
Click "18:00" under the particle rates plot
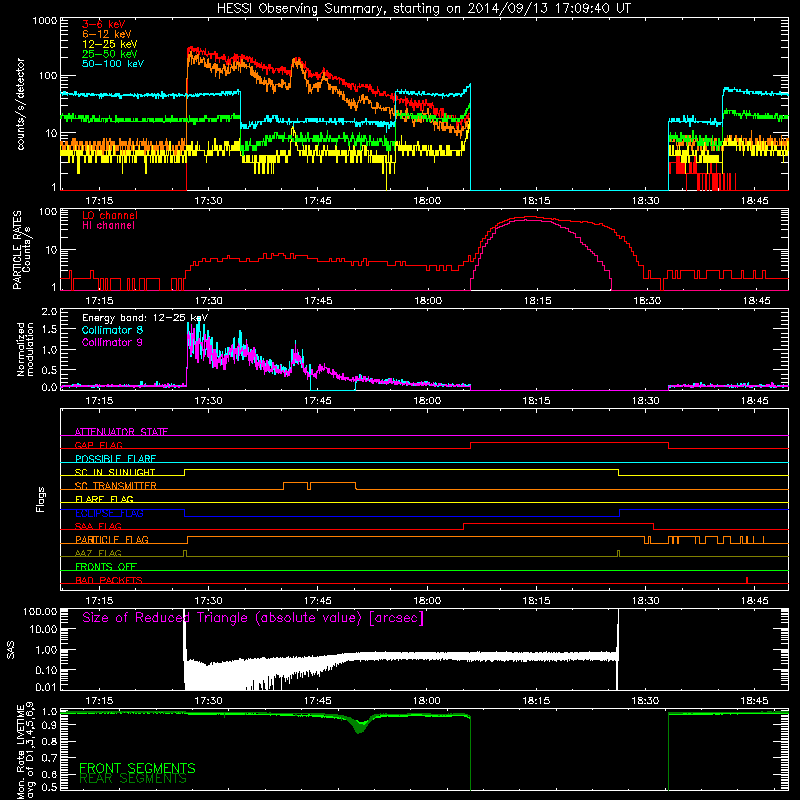pos(428,301)
